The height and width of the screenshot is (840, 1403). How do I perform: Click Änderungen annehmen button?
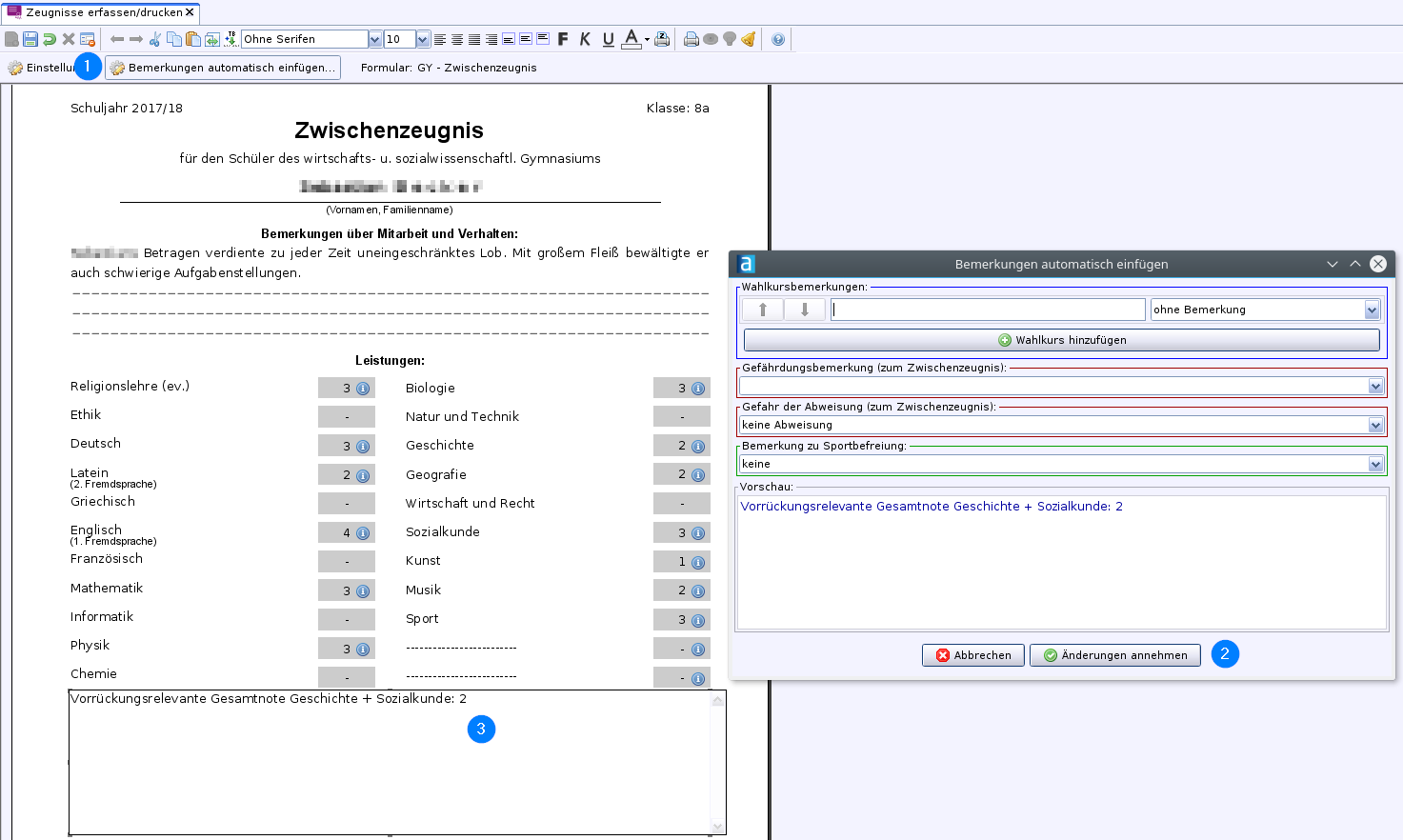point(1115,655)
